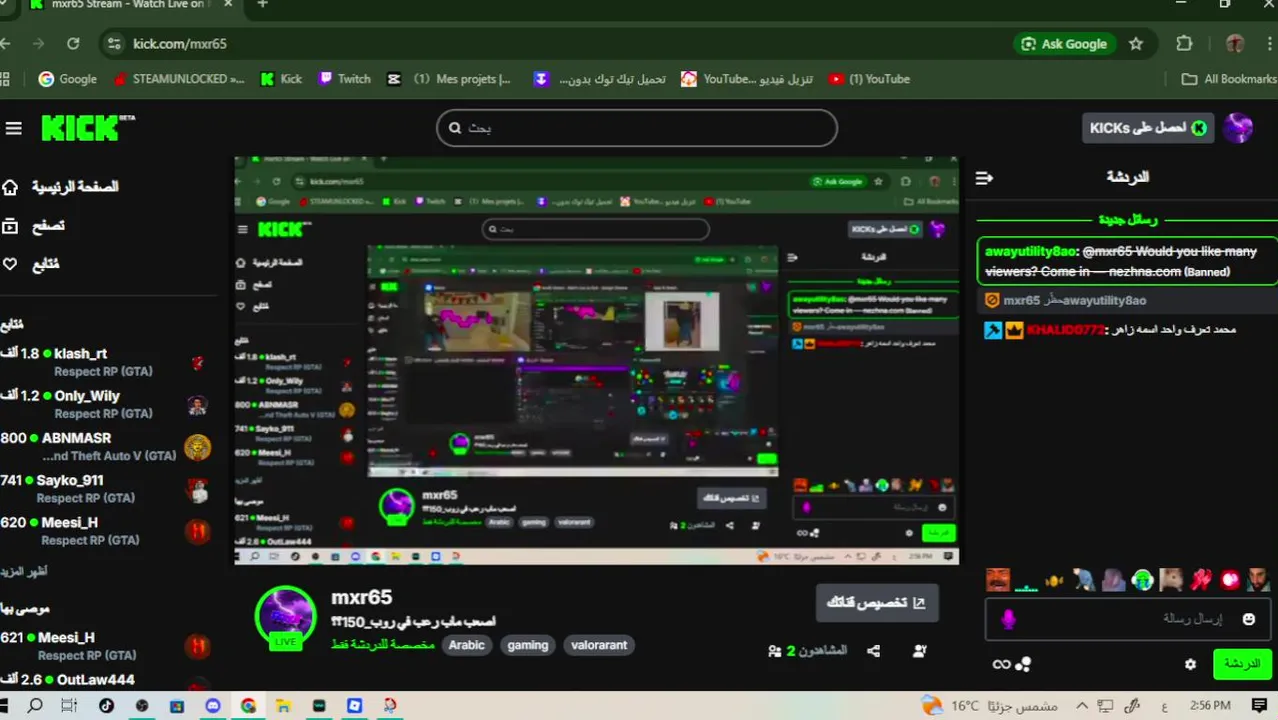Click the purple microphone icon

click(x=1008, y=620)
